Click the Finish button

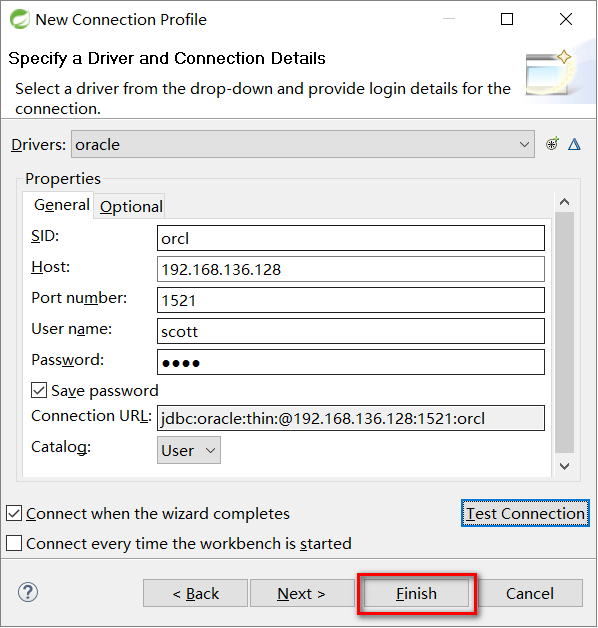(x=416, y=593)
